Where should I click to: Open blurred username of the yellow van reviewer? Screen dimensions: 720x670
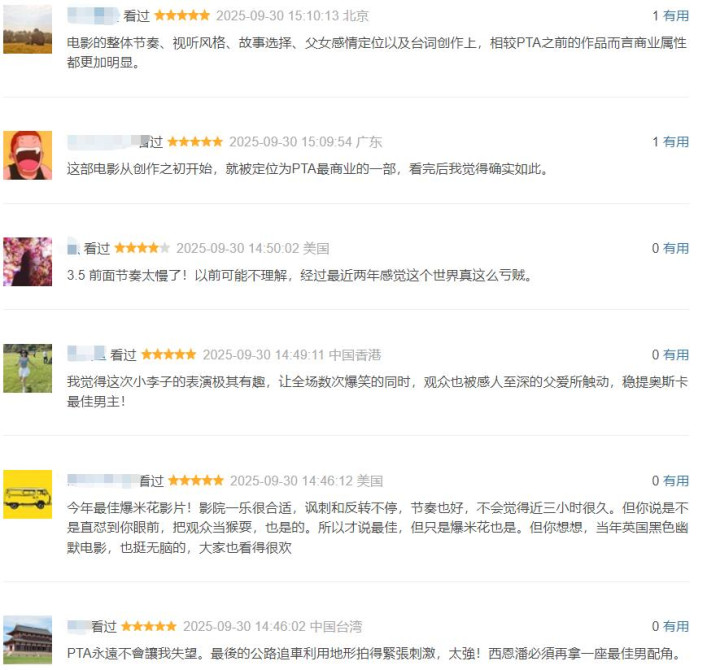click(104, 480)
